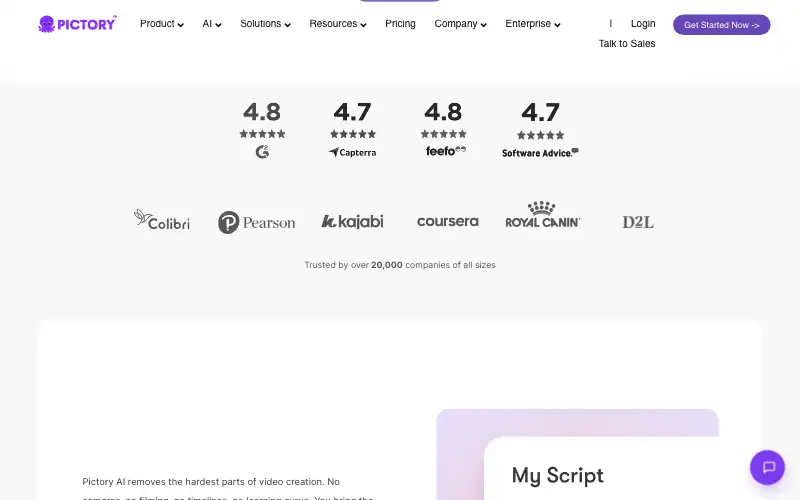Open the Resources dropdown menu

tap(338, 24)
